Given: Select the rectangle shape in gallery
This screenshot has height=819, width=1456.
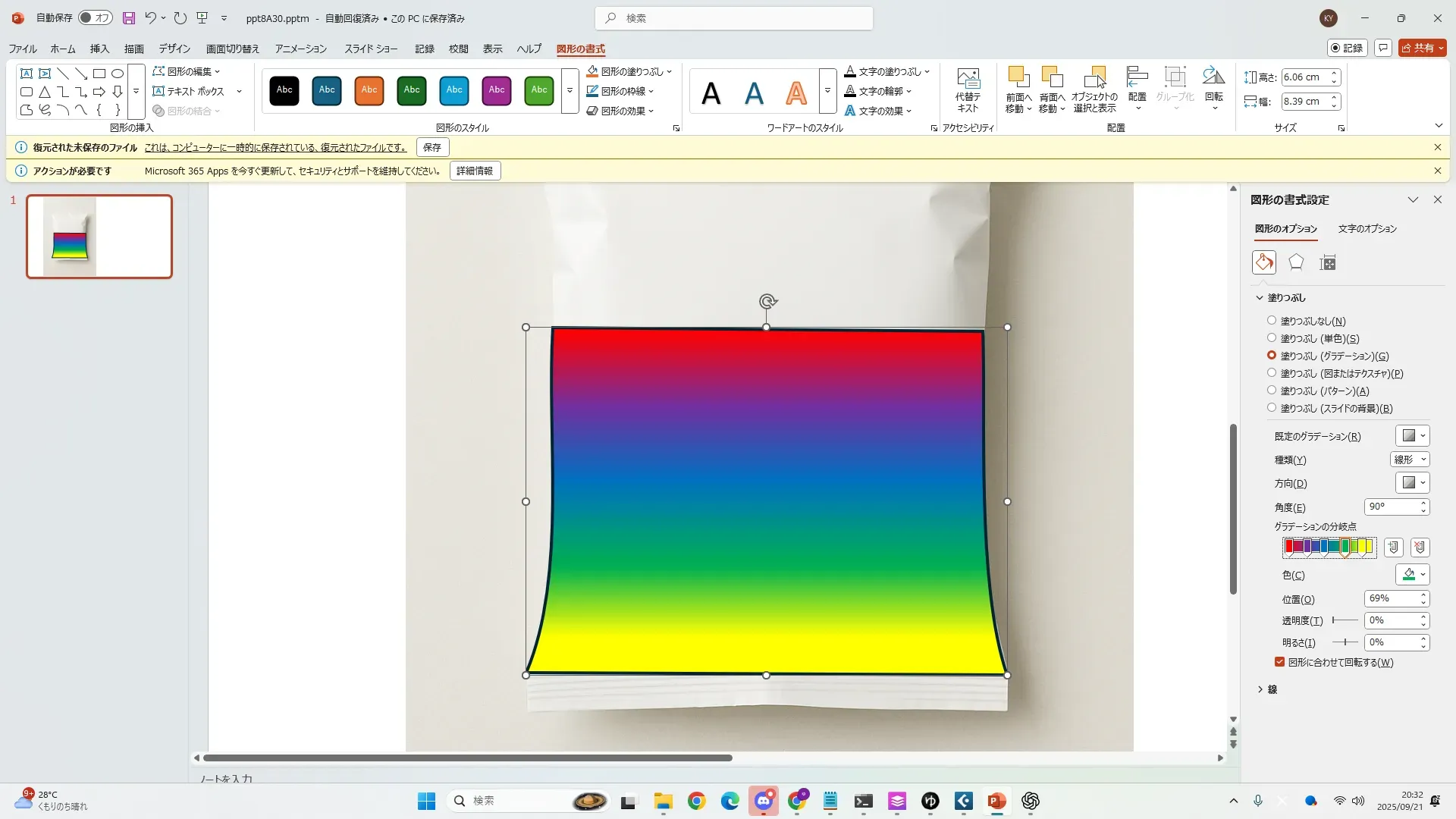Looking at the screenshot, I should point(99,74).
